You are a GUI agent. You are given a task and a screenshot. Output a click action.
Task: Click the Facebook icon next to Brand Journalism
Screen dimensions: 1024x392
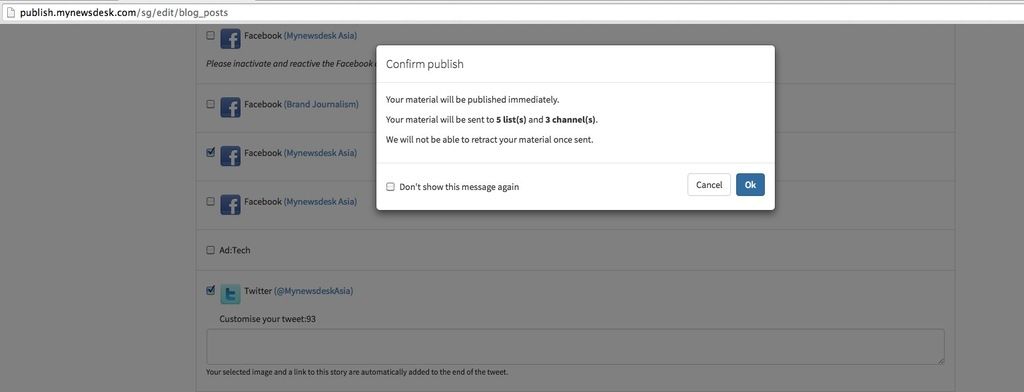coord(230,107)
